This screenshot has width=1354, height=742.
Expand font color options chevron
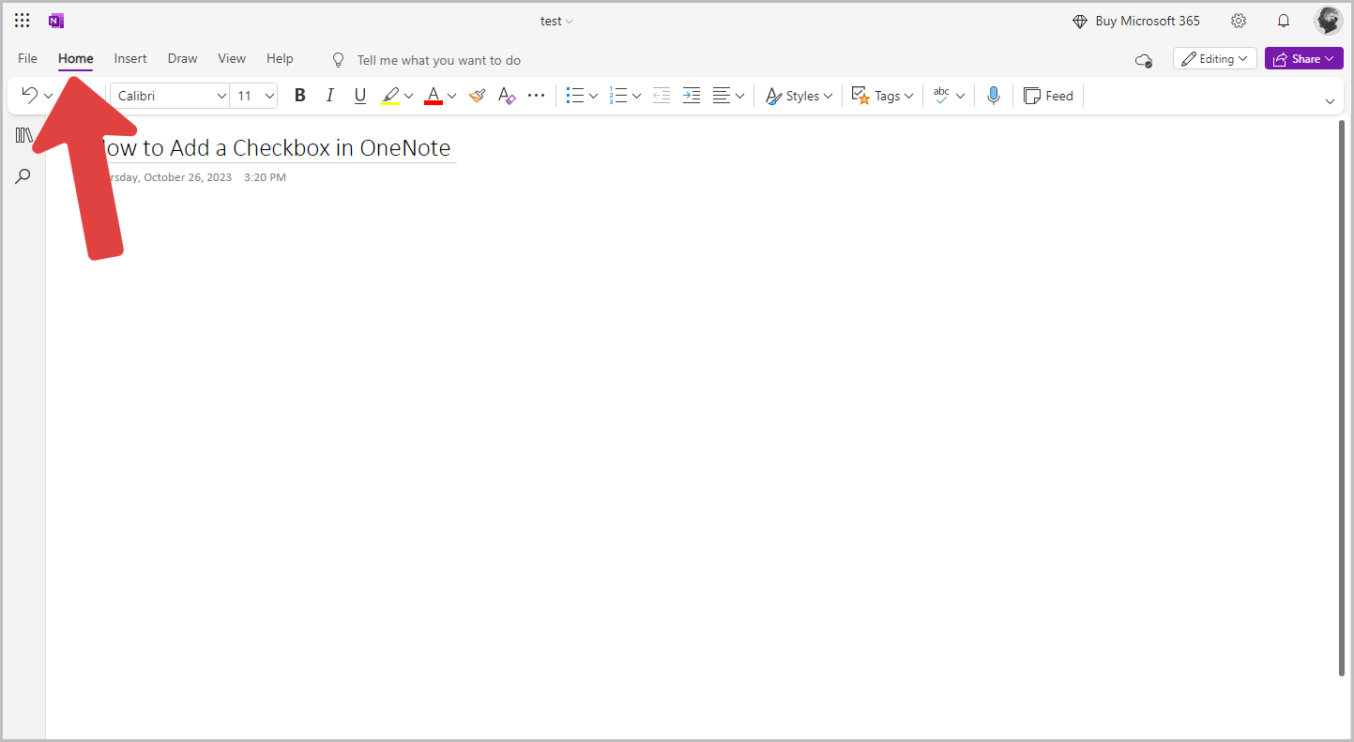point(452,96)
